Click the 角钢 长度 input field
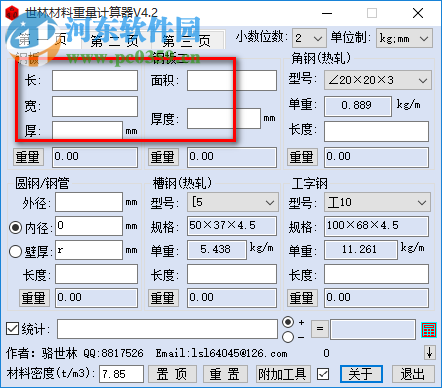This screenshot has width=442, height=388. coord(376,131)
